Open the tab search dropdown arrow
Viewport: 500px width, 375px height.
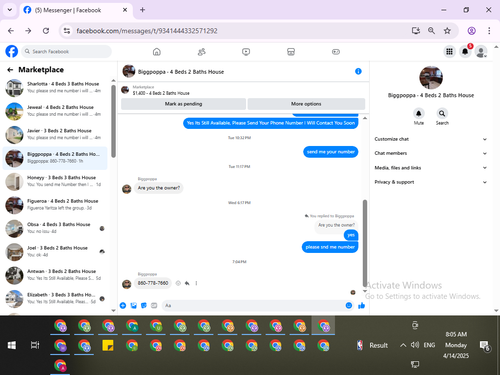point(10,10)
